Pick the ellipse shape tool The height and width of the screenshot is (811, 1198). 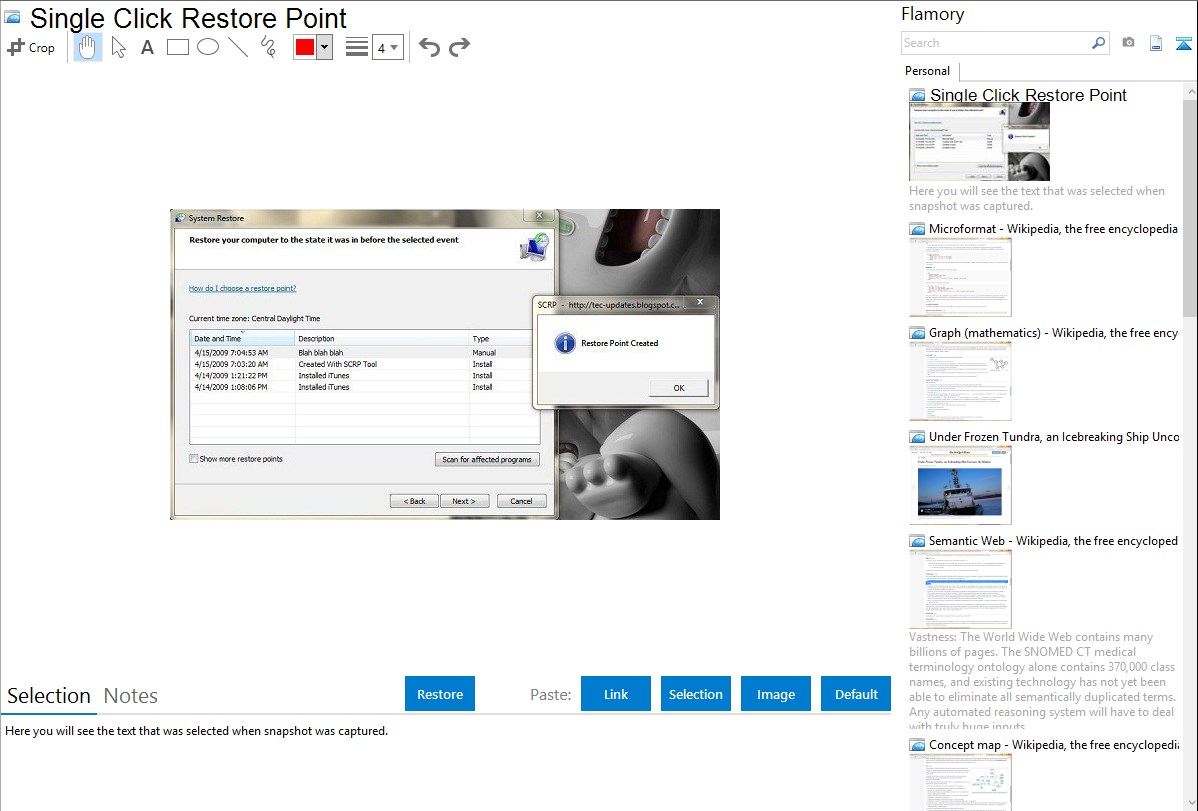208,47
